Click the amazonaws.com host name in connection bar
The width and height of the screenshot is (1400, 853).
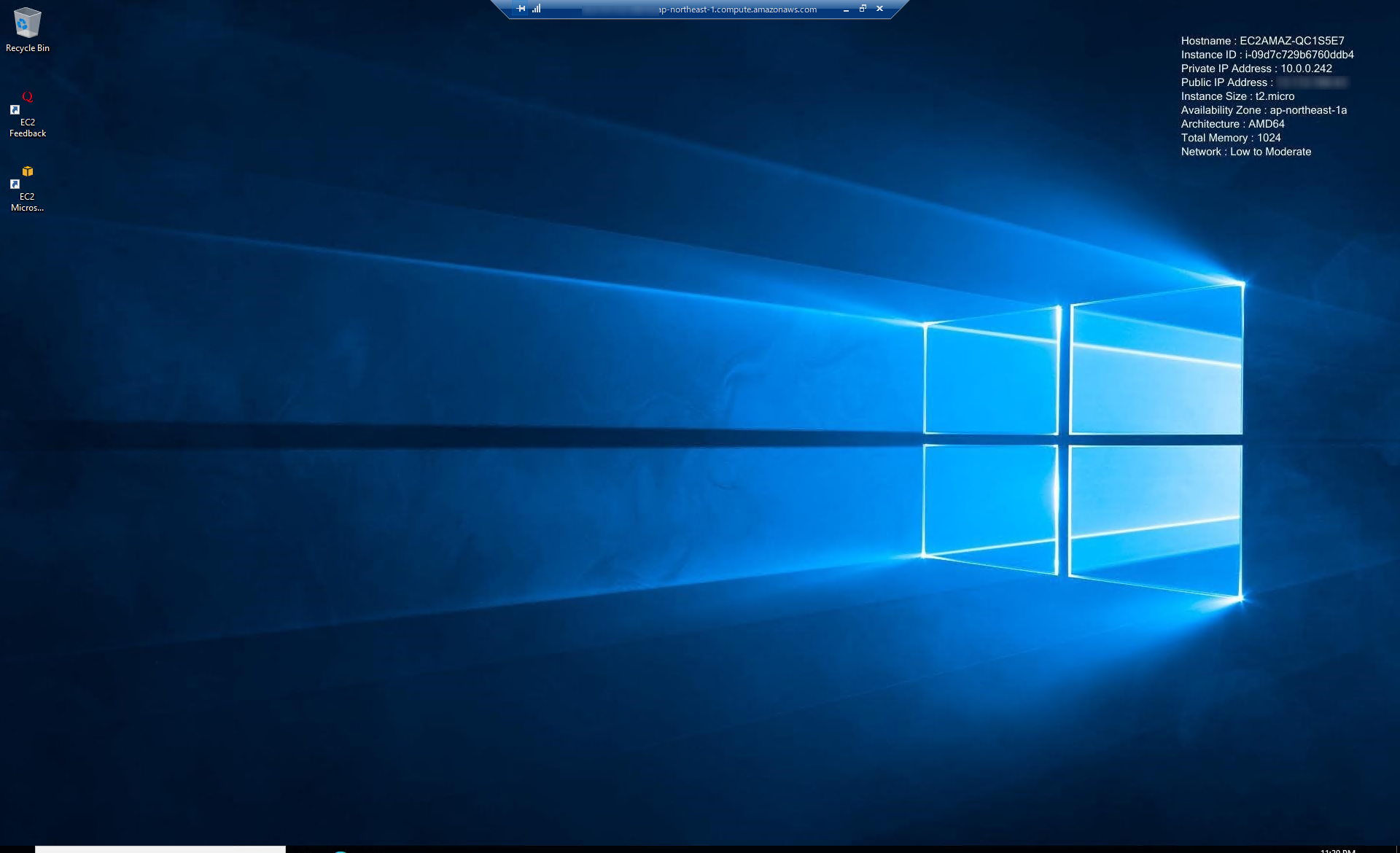point(737,9)
